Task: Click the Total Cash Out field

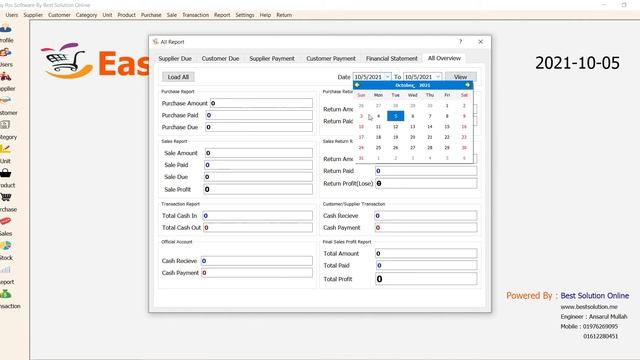Action: tap(258, 227)
